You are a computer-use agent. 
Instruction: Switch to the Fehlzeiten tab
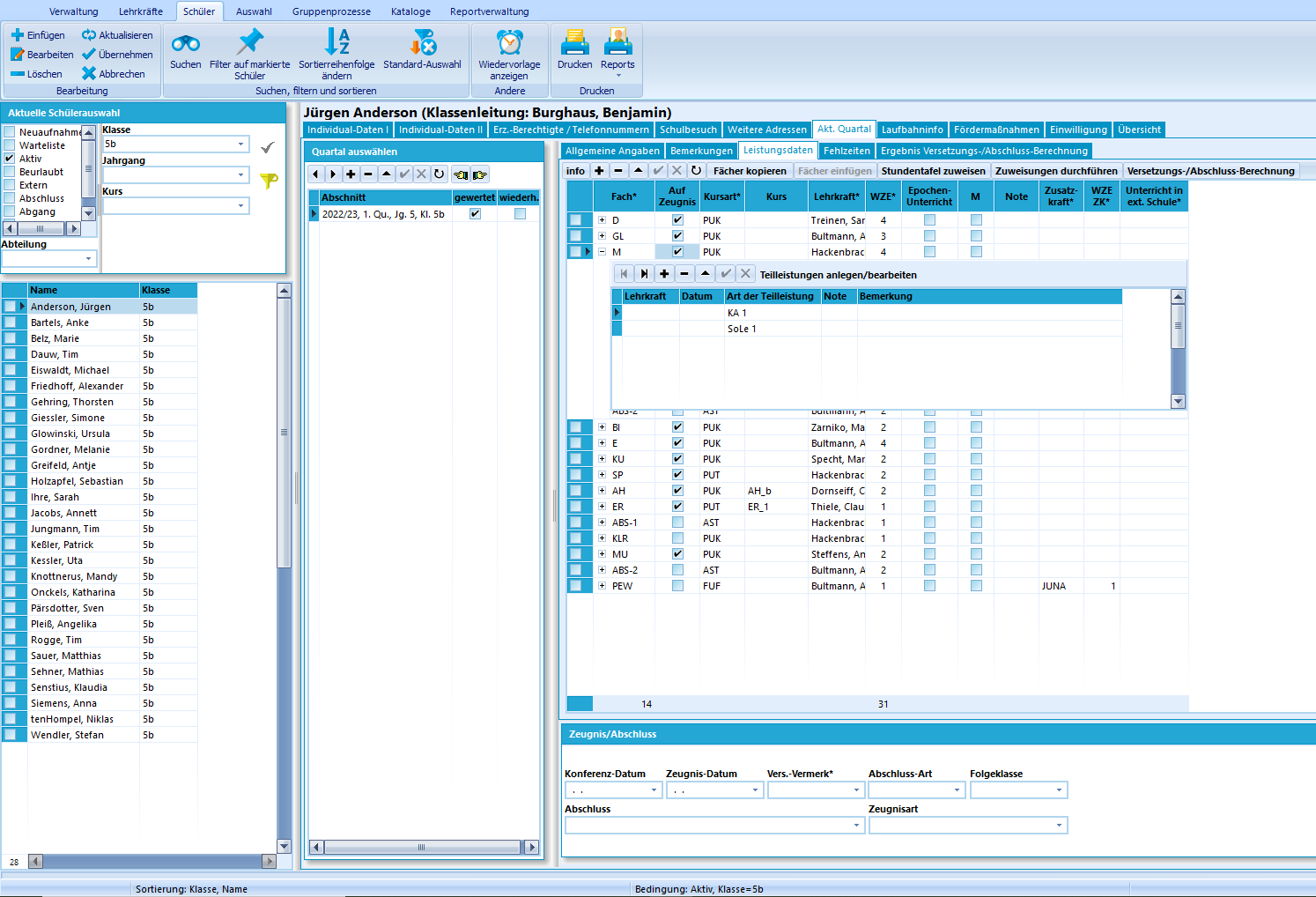847,151
